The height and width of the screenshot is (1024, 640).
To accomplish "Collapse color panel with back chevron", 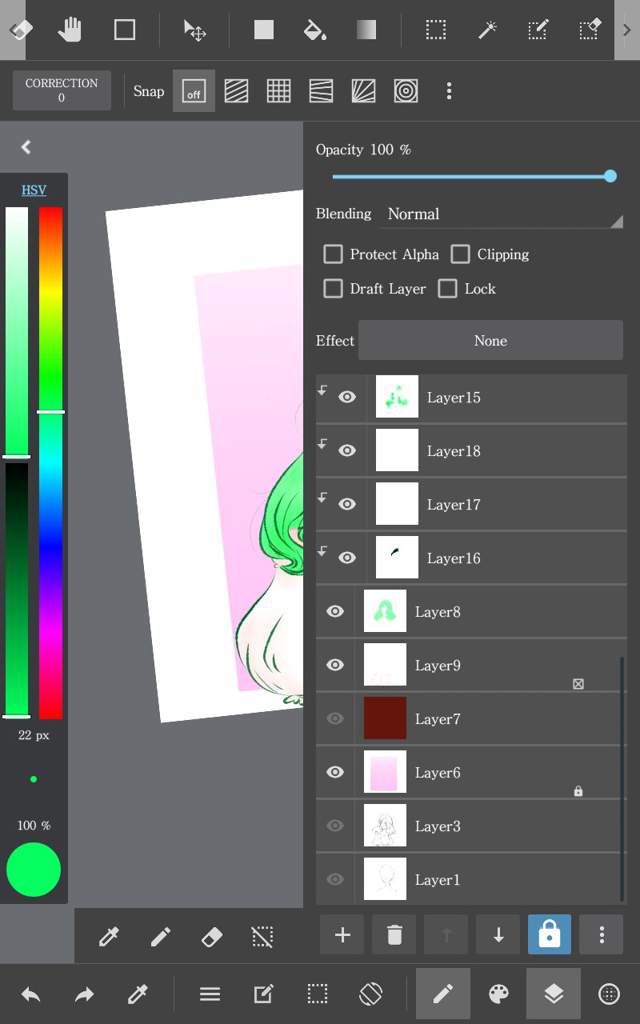I will (x=26, y=147).
